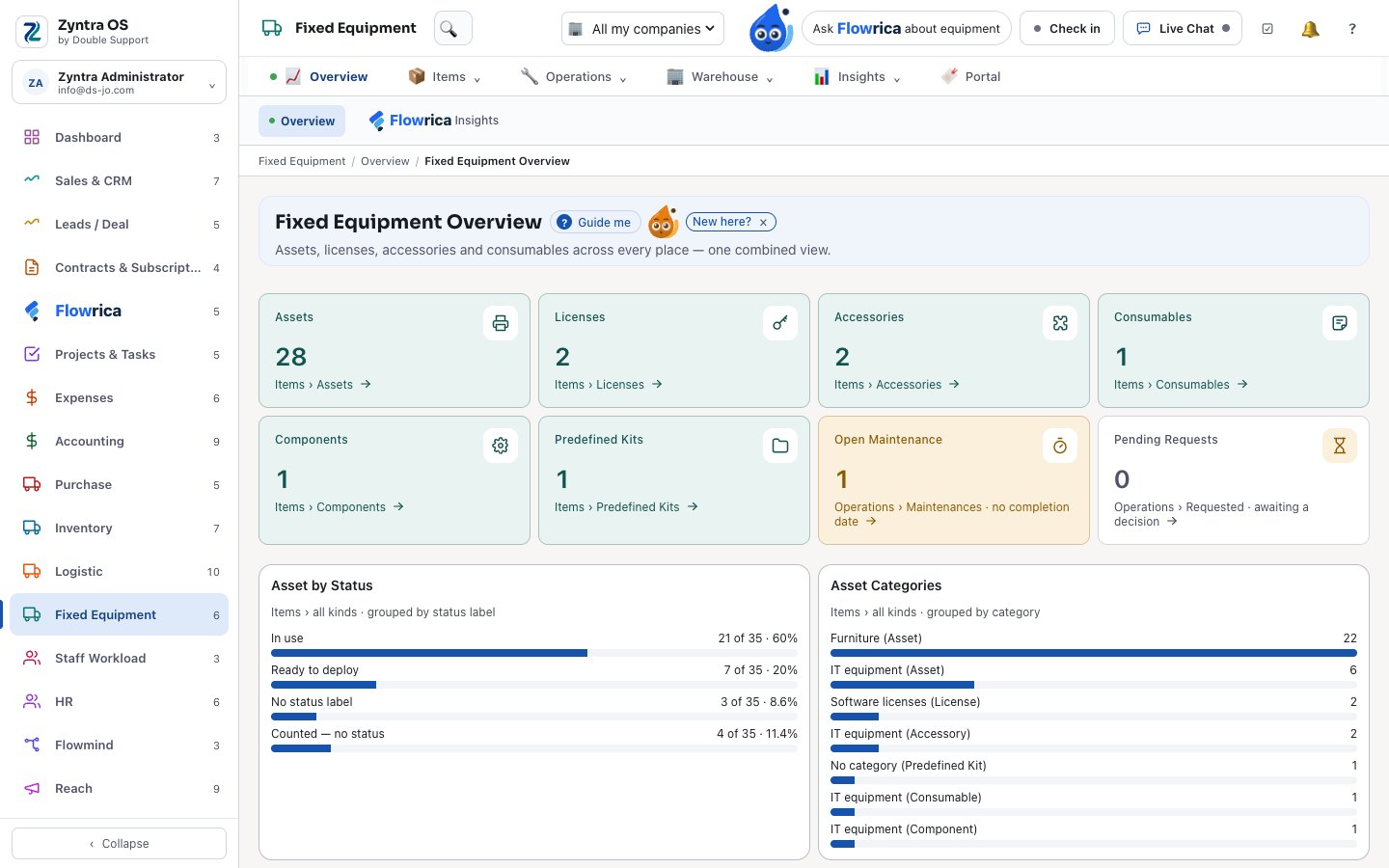This screenshot has height=868, width=1389.
Task: Click the Zyntra OS logo icon
Action: (32, 32)
